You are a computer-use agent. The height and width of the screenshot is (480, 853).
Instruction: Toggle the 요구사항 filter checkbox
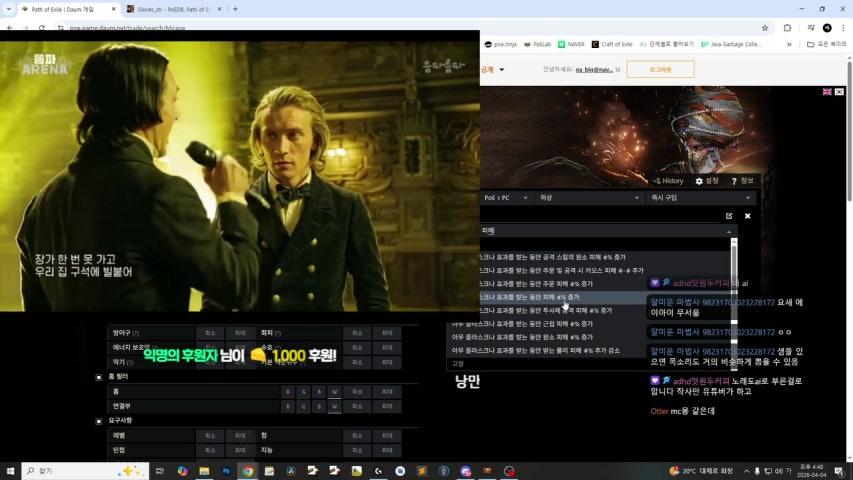[99, 420]
